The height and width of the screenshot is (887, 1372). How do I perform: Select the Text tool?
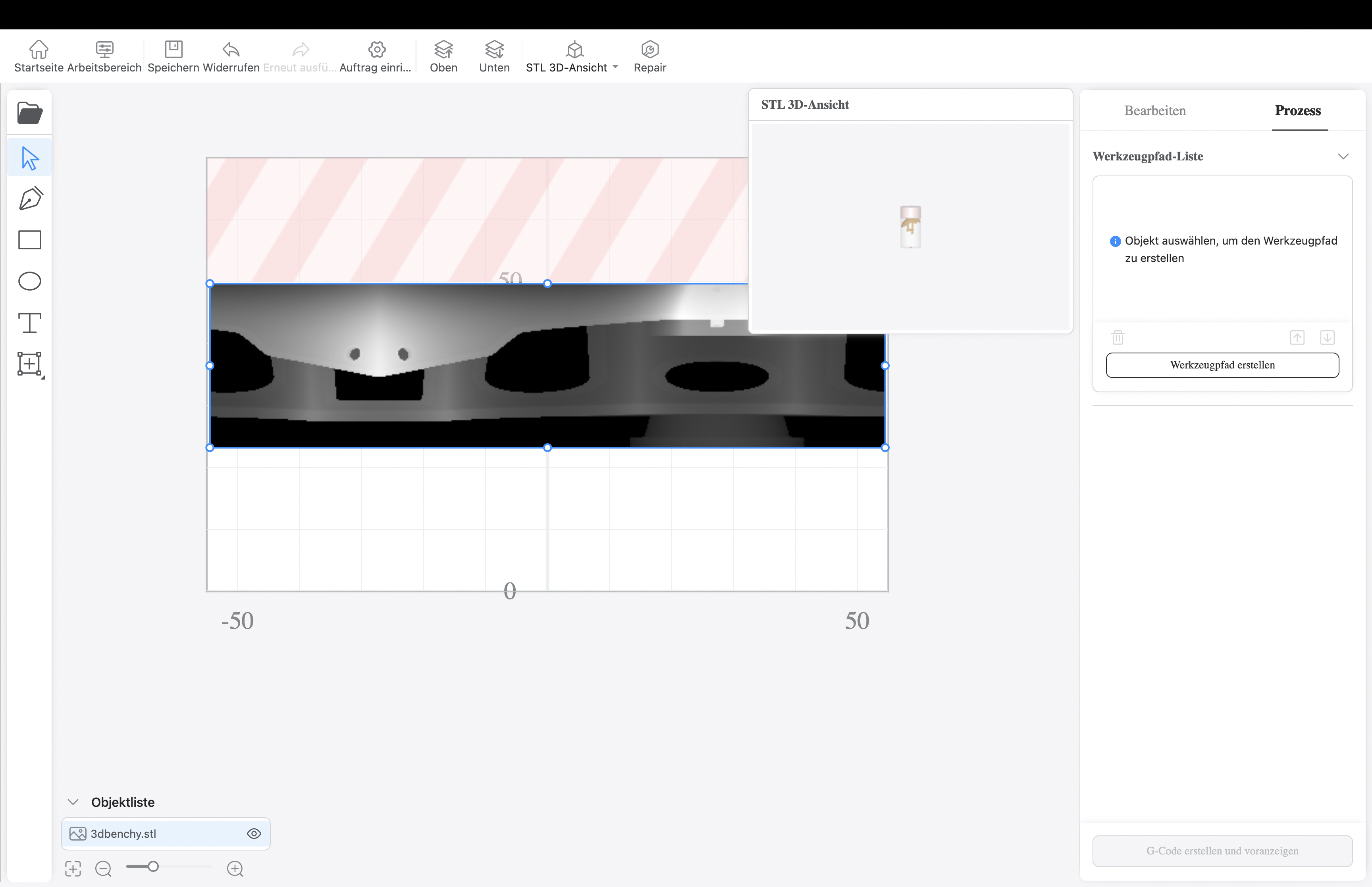[29, 322]
